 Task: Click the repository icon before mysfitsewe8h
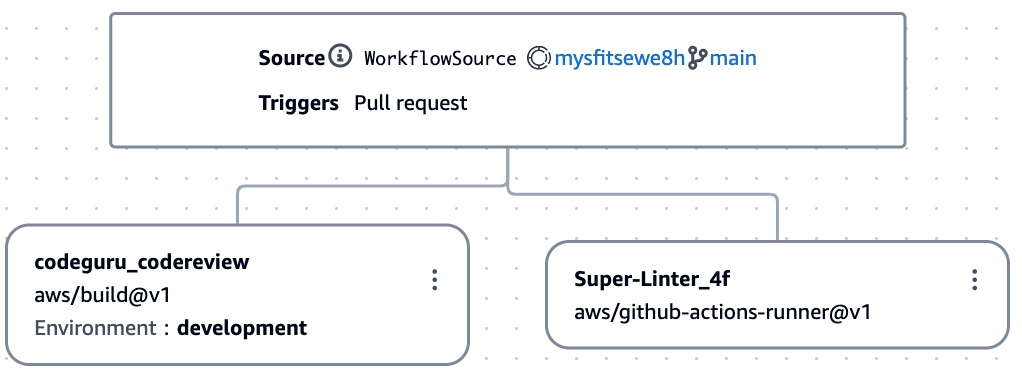tap(539, 58)
